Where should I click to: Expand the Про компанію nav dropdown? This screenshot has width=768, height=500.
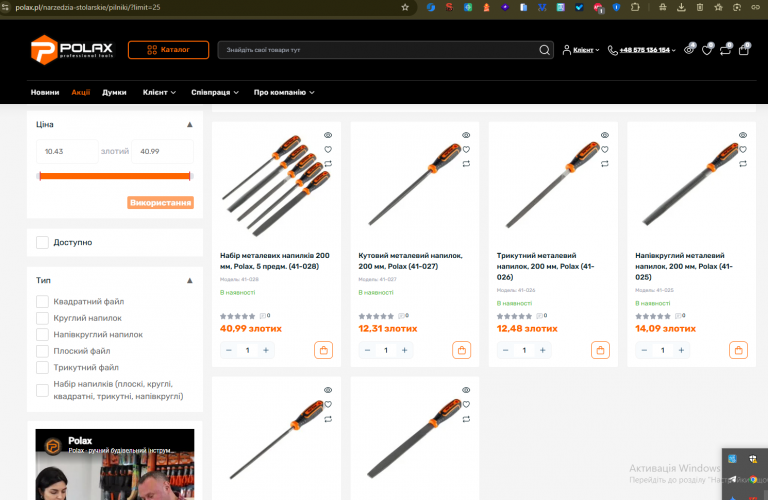coord(284,92)
